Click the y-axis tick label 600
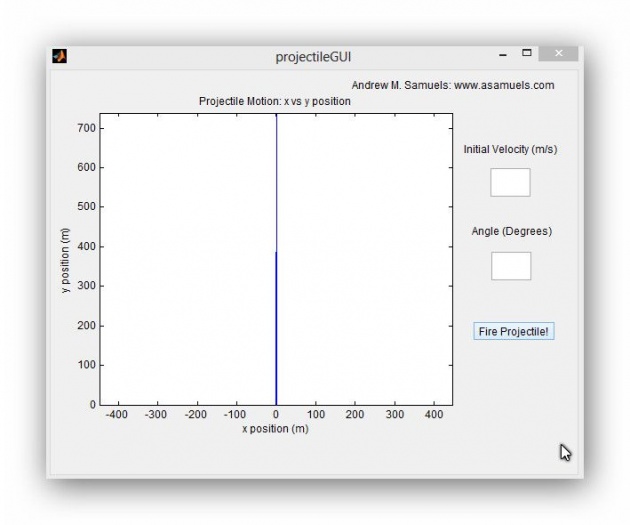This screenshot has height=525, width=630. 86,167
